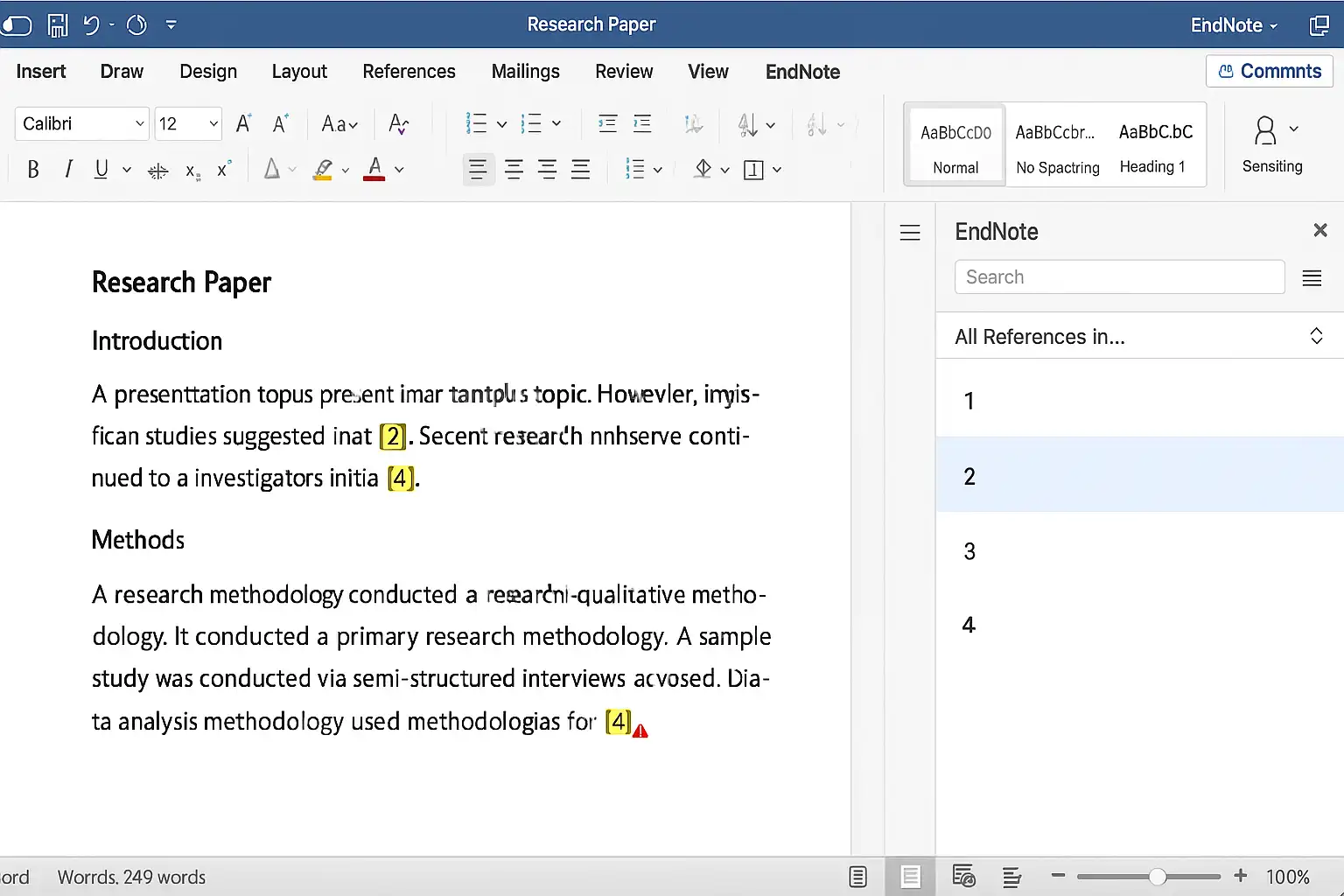1344x896 pixels.
Task: Open the Change Case Aa dropdown
Action: pos(339,124)
